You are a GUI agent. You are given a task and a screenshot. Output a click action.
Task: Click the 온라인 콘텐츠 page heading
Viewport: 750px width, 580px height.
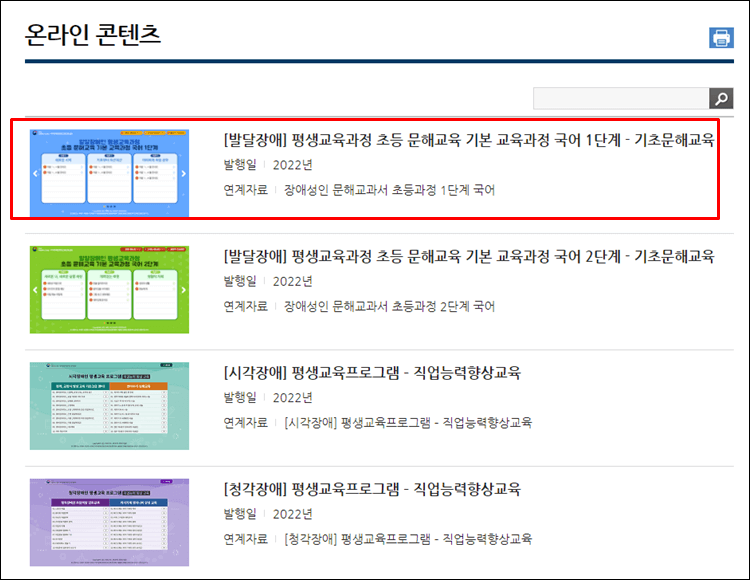click(x=93, y=35)
